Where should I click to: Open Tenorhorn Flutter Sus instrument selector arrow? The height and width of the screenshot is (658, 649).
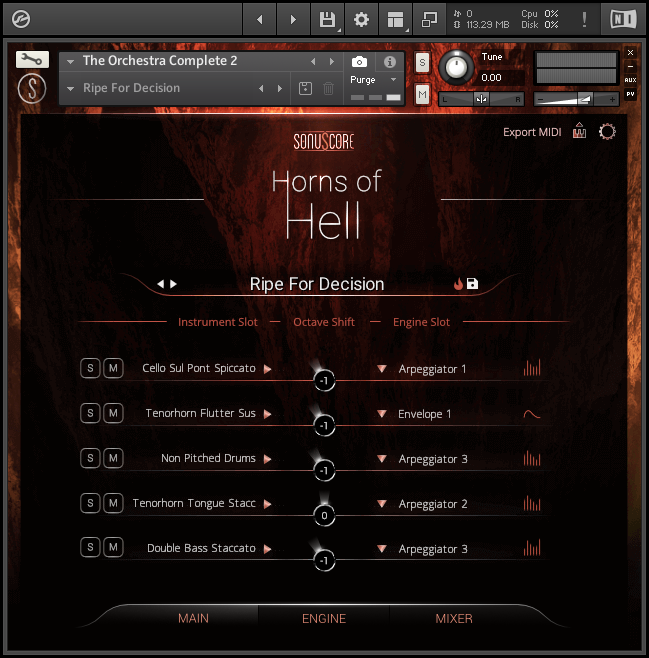point(267,414)
